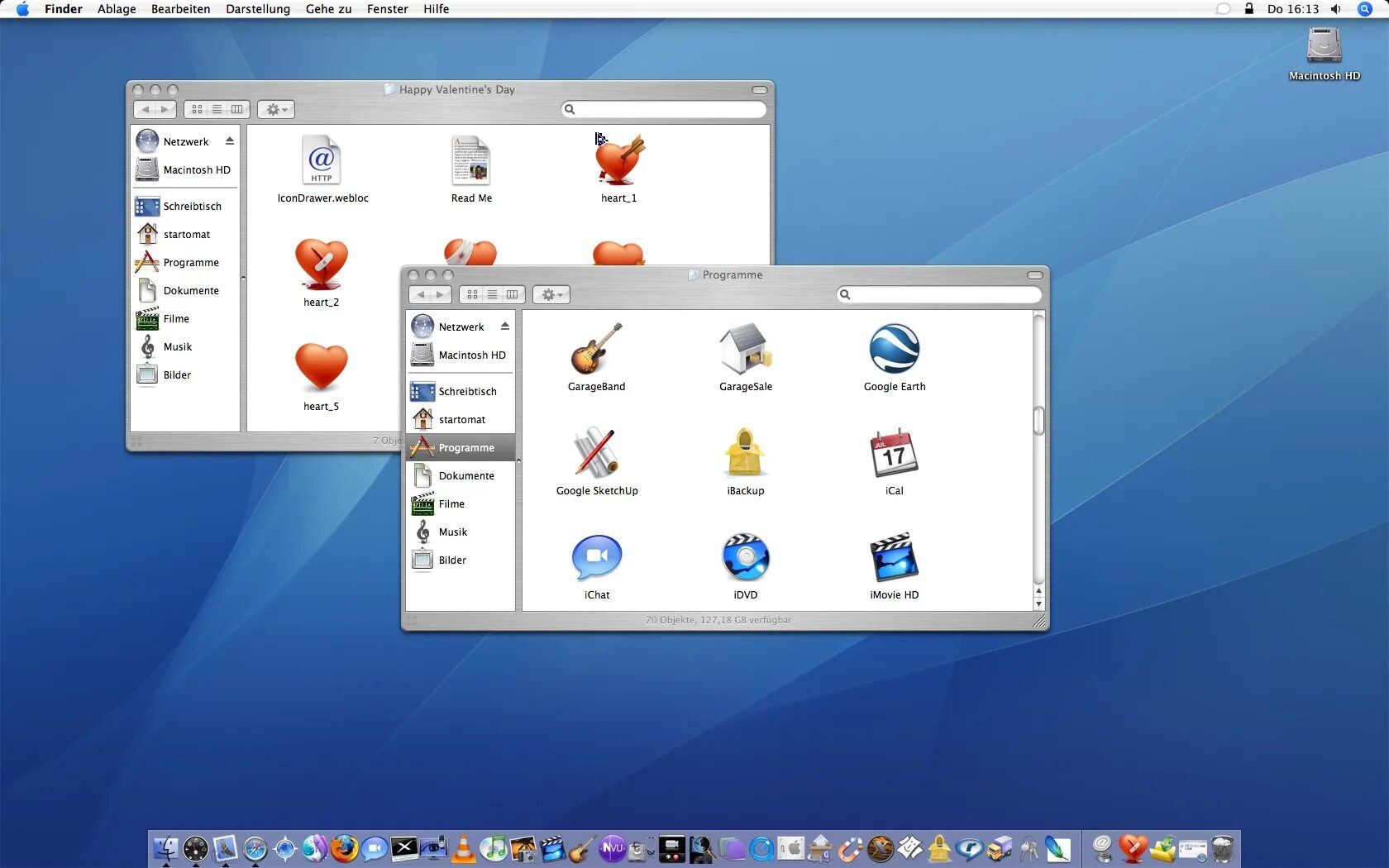The width and height of the screenshot is (1389, 868).
Task: Switch Programme window to column view
Action: click(513, 294)
